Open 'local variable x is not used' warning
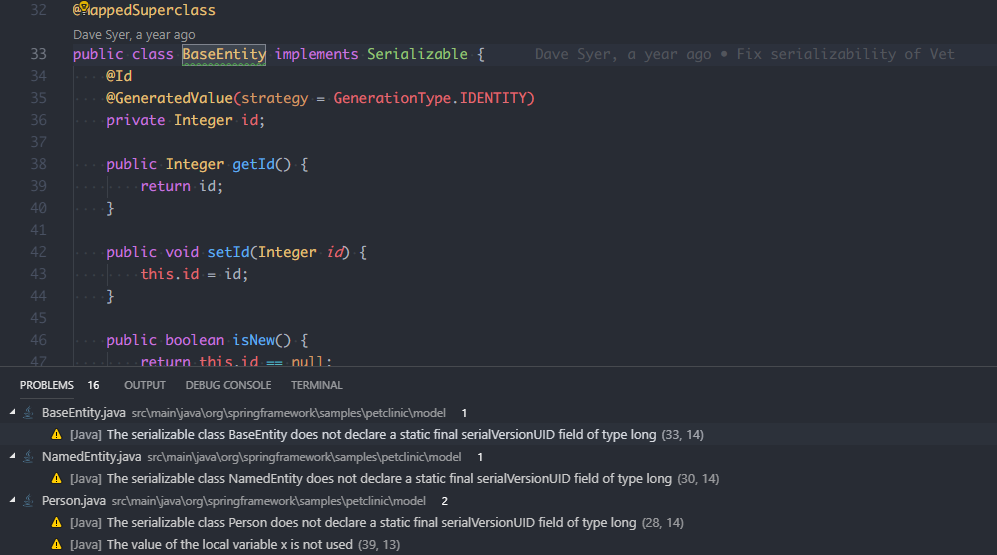Image resolution: width=997 pixels, height=555 pixels. (230, 545)
